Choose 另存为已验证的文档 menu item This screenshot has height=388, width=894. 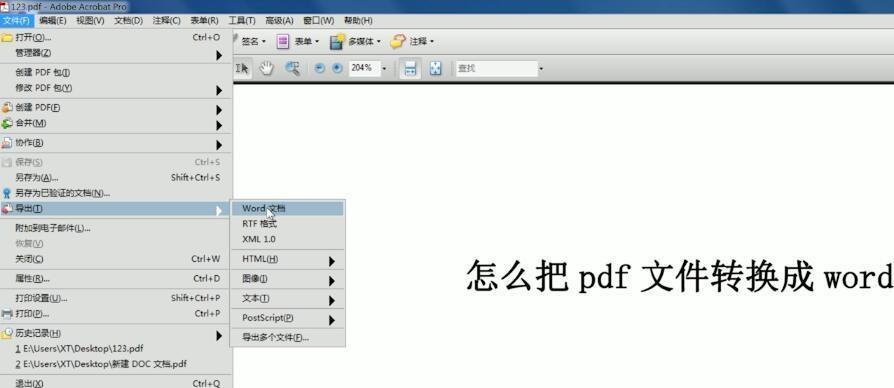116,193
